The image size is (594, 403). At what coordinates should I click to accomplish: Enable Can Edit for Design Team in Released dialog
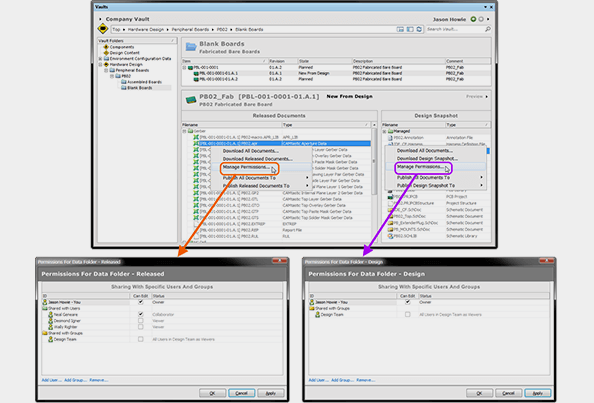click(x=141, y=339)
